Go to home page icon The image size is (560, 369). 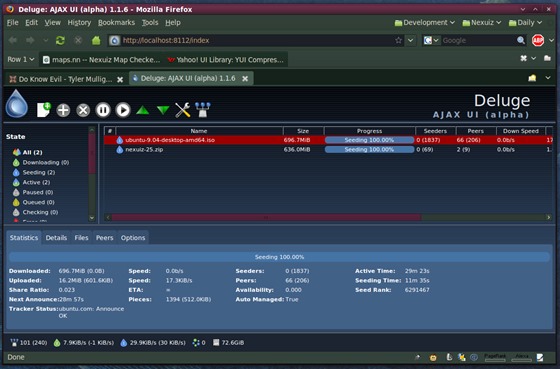(x=96, y=40)
